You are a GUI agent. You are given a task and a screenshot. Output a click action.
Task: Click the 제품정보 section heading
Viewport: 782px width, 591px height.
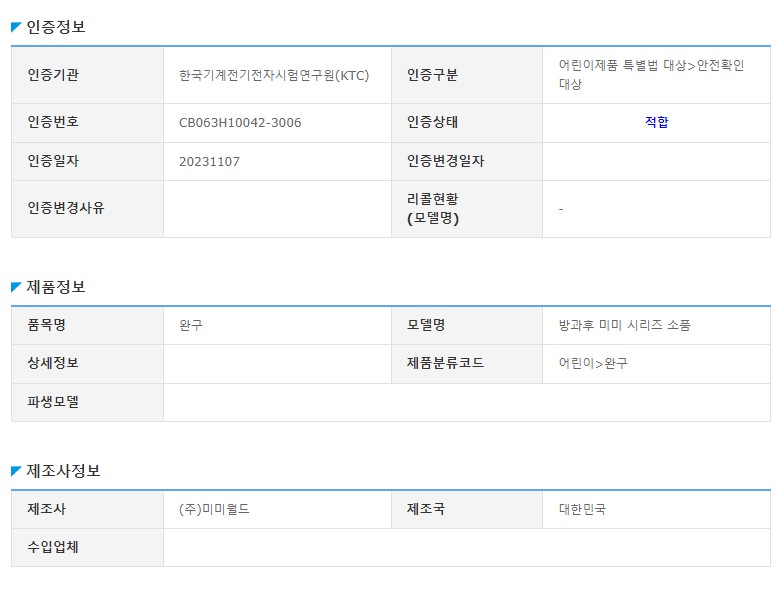pos(56,287)
